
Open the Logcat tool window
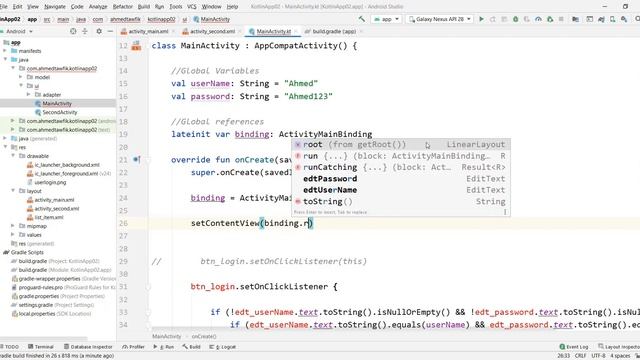223,347
